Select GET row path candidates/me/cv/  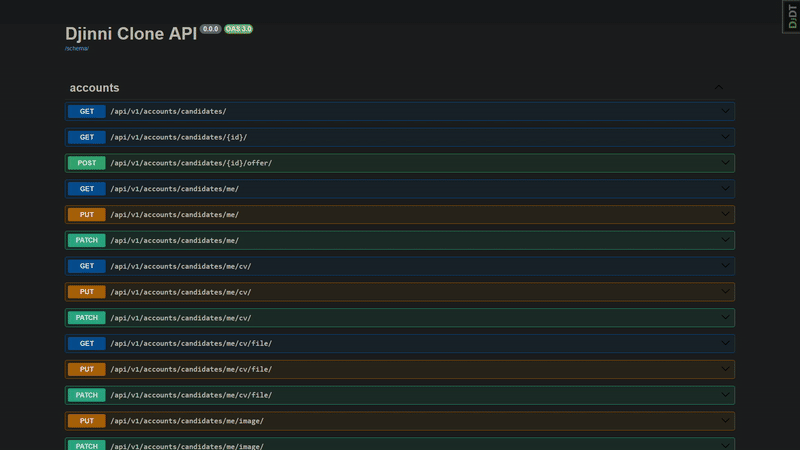pos(181,266)
